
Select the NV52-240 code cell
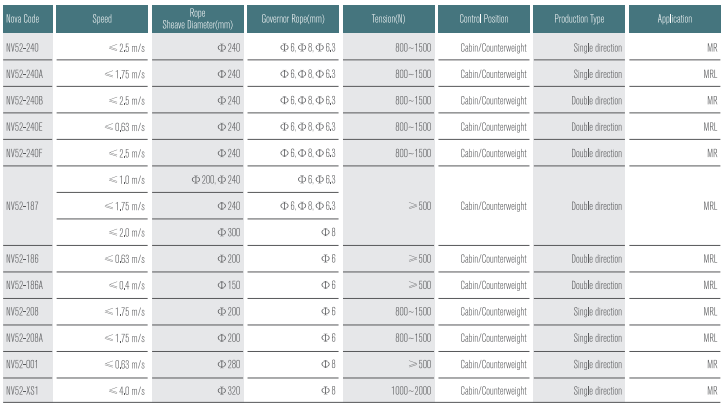point(28,48)
